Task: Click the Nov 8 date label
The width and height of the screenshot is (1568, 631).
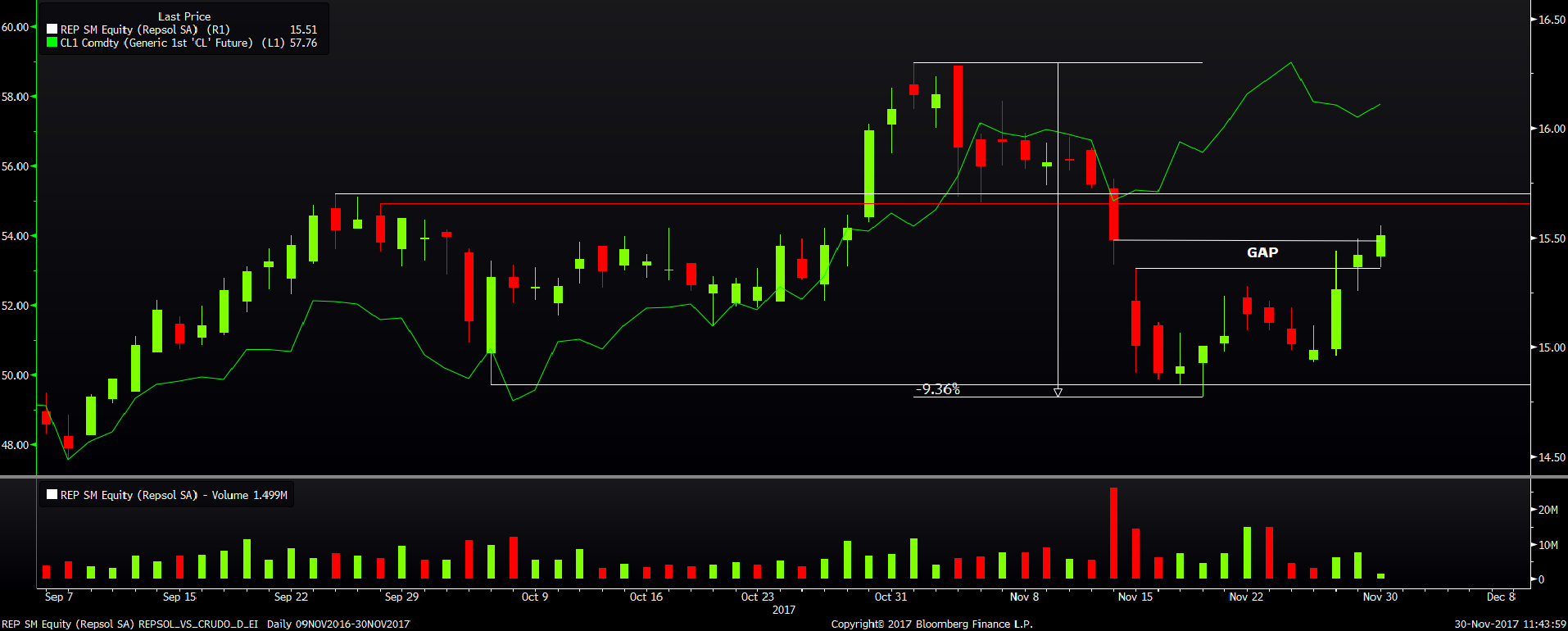Action: pos(1024,597)
